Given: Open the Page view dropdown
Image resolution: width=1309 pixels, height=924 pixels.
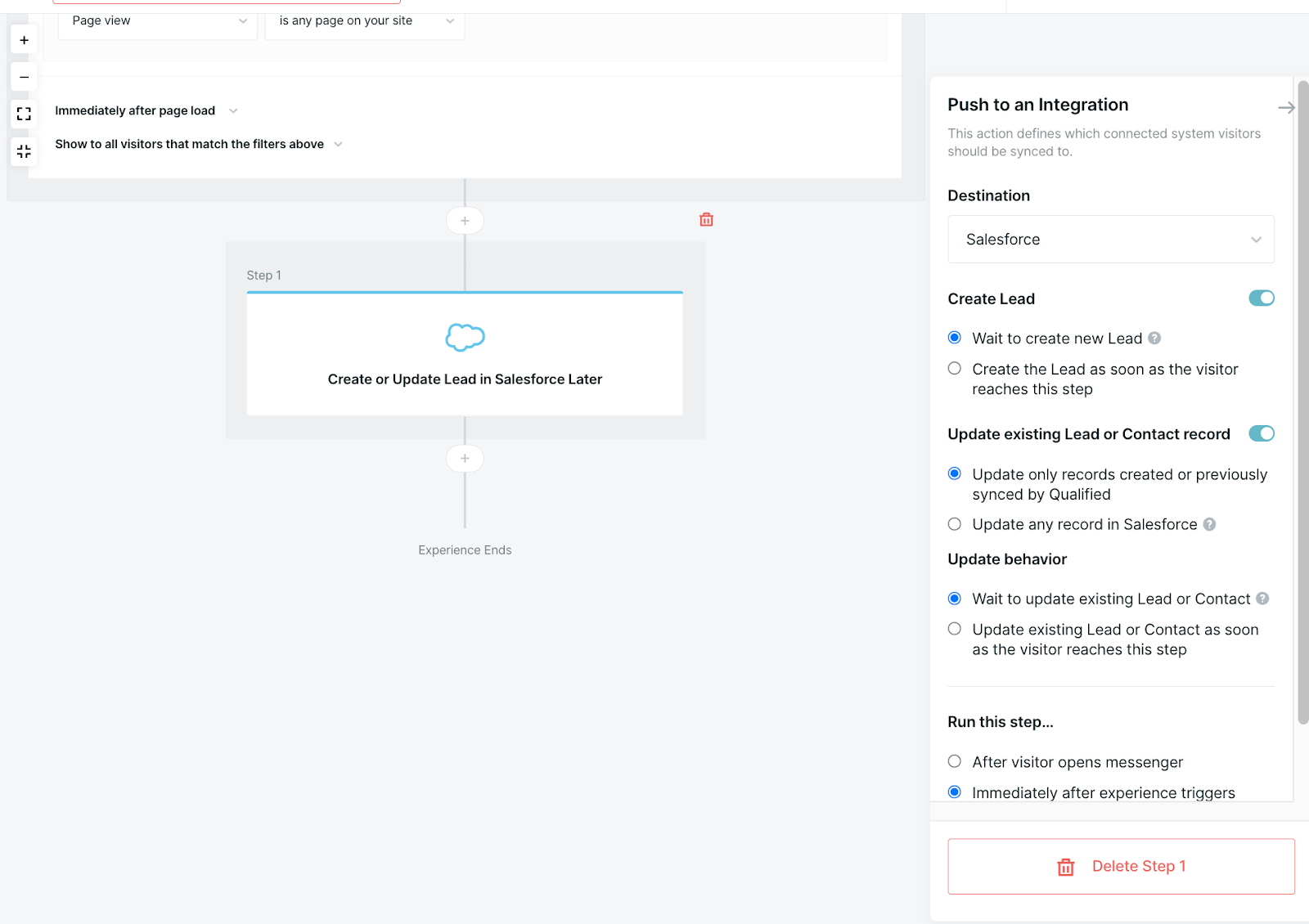Looking at the screenshot, I should tap(158, 21).
